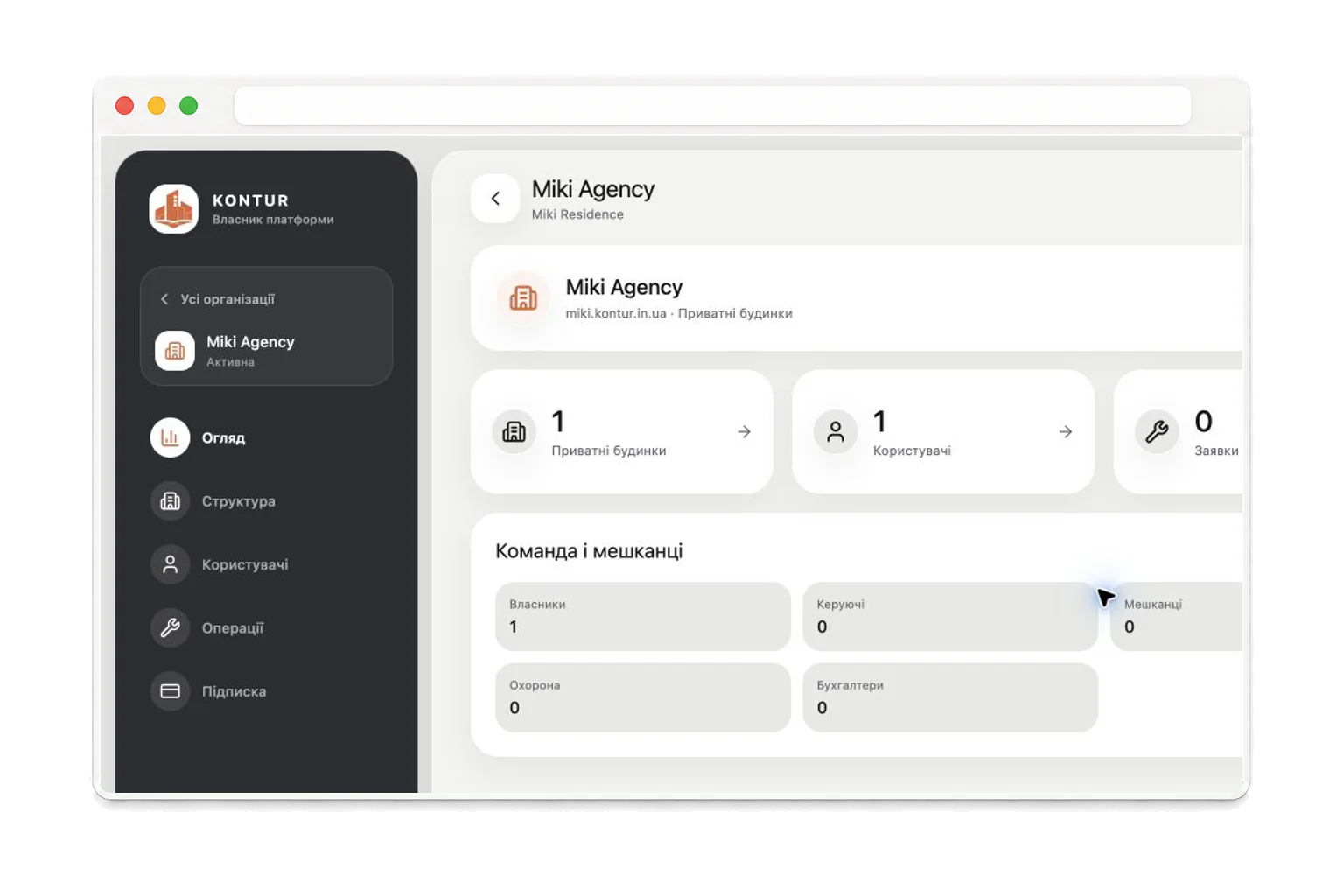Click the card icon beside Підписка
The image size is (1344, 896).
[x=170, y=691]
